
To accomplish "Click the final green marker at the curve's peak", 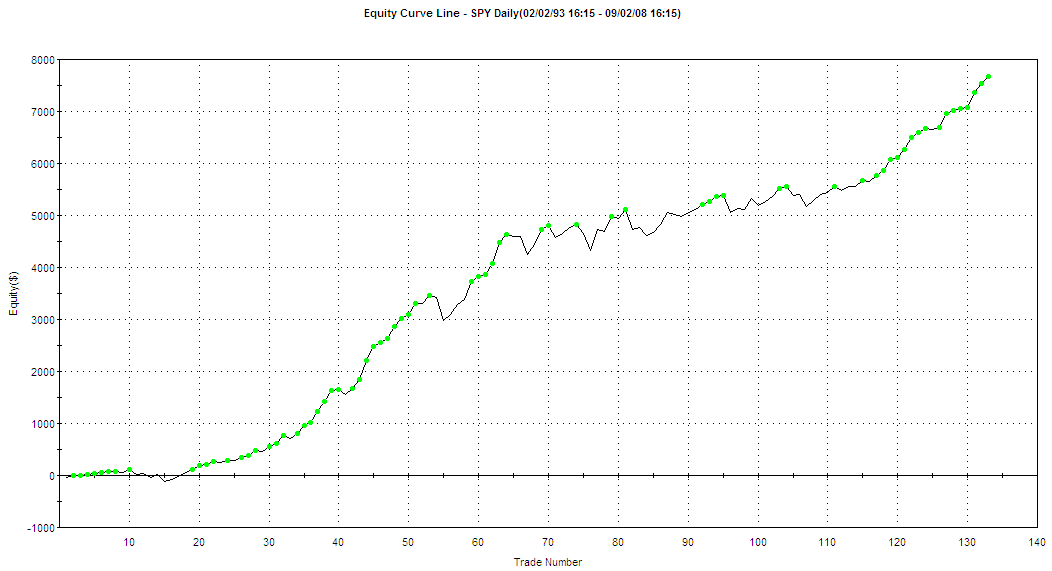I will click(988, 76).
